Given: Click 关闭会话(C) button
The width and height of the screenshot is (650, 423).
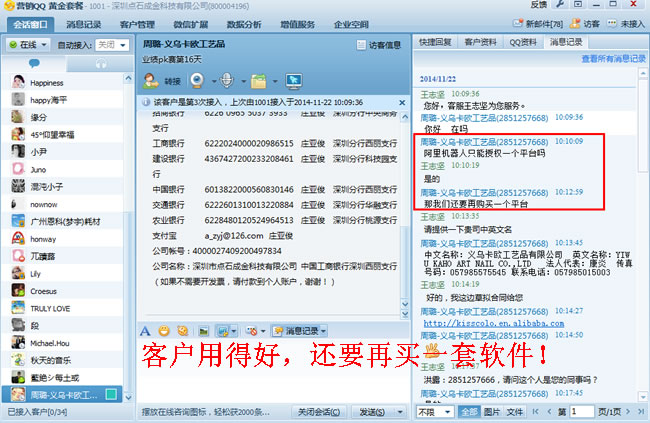Looking at the screenshot, I should click(x=319, y=412).
